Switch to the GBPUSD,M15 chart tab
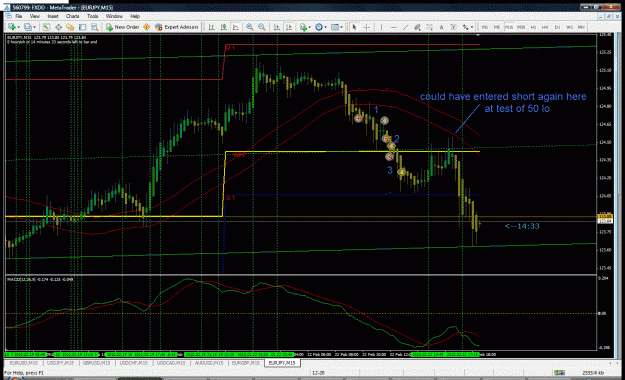 coord(96,363)
